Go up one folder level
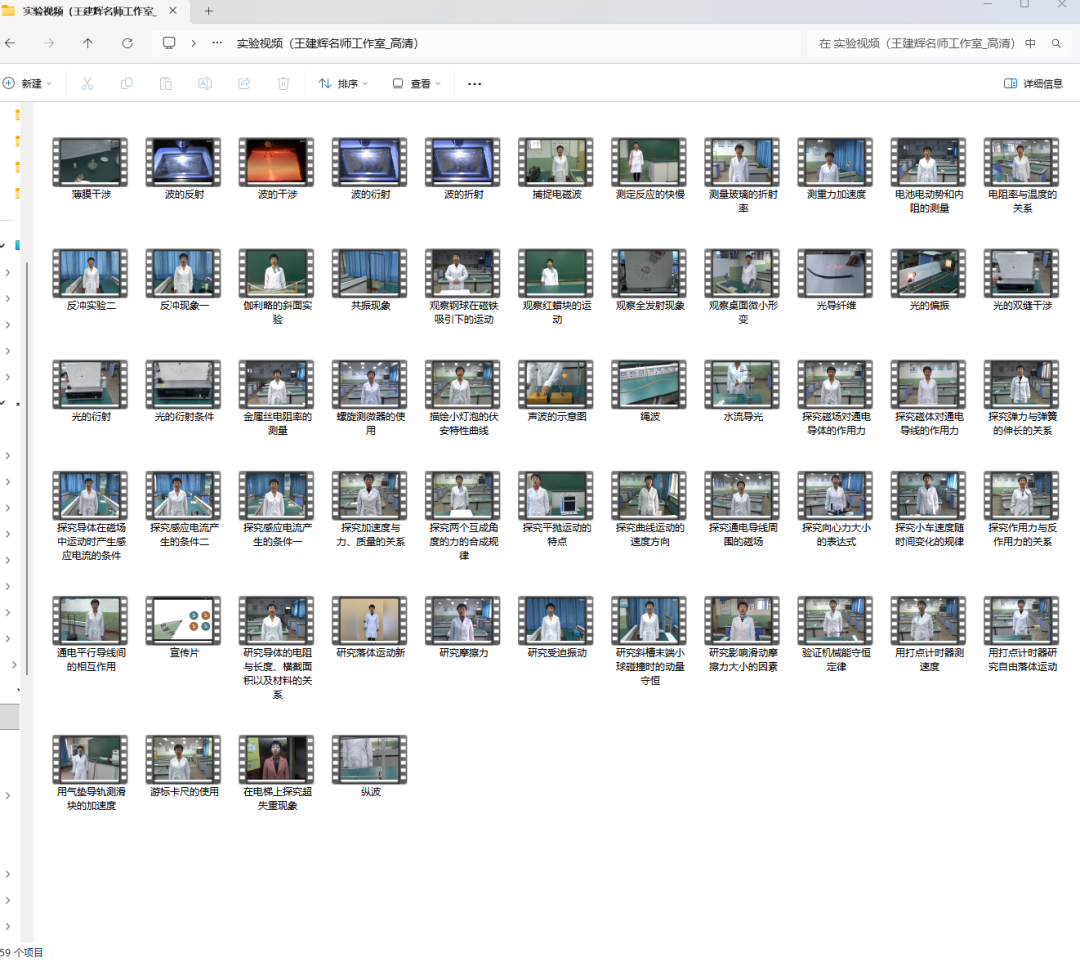Screen dimensions: 1080x962 (88, 43)
